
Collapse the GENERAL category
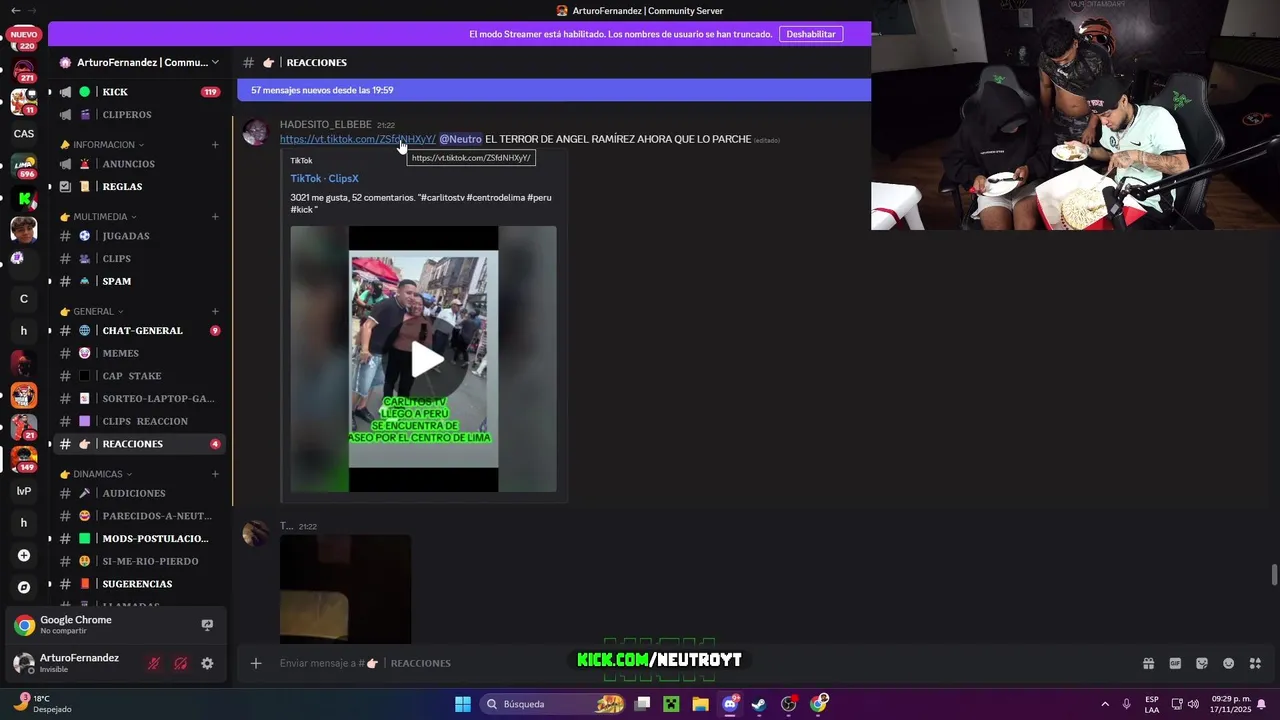coord(92,312)
